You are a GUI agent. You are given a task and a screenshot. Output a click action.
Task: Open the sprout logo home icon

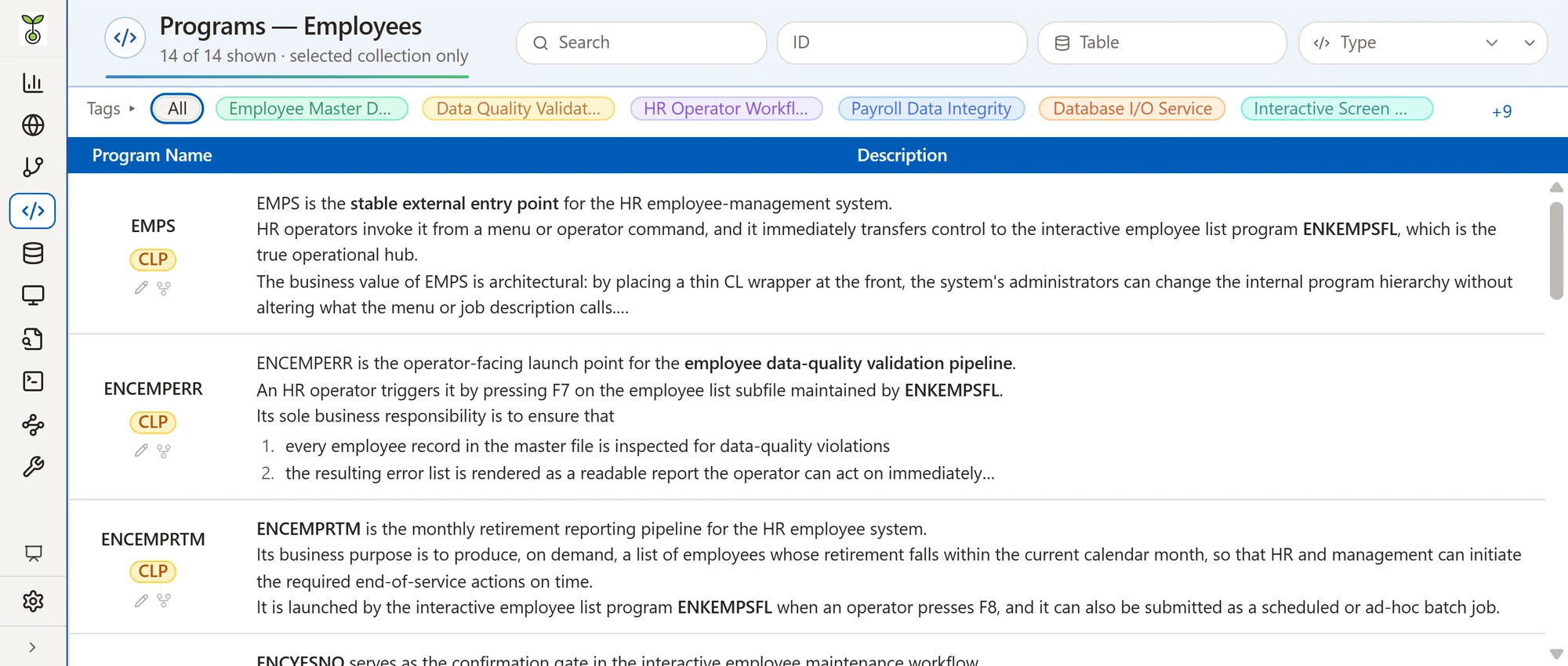click(33, 29)
